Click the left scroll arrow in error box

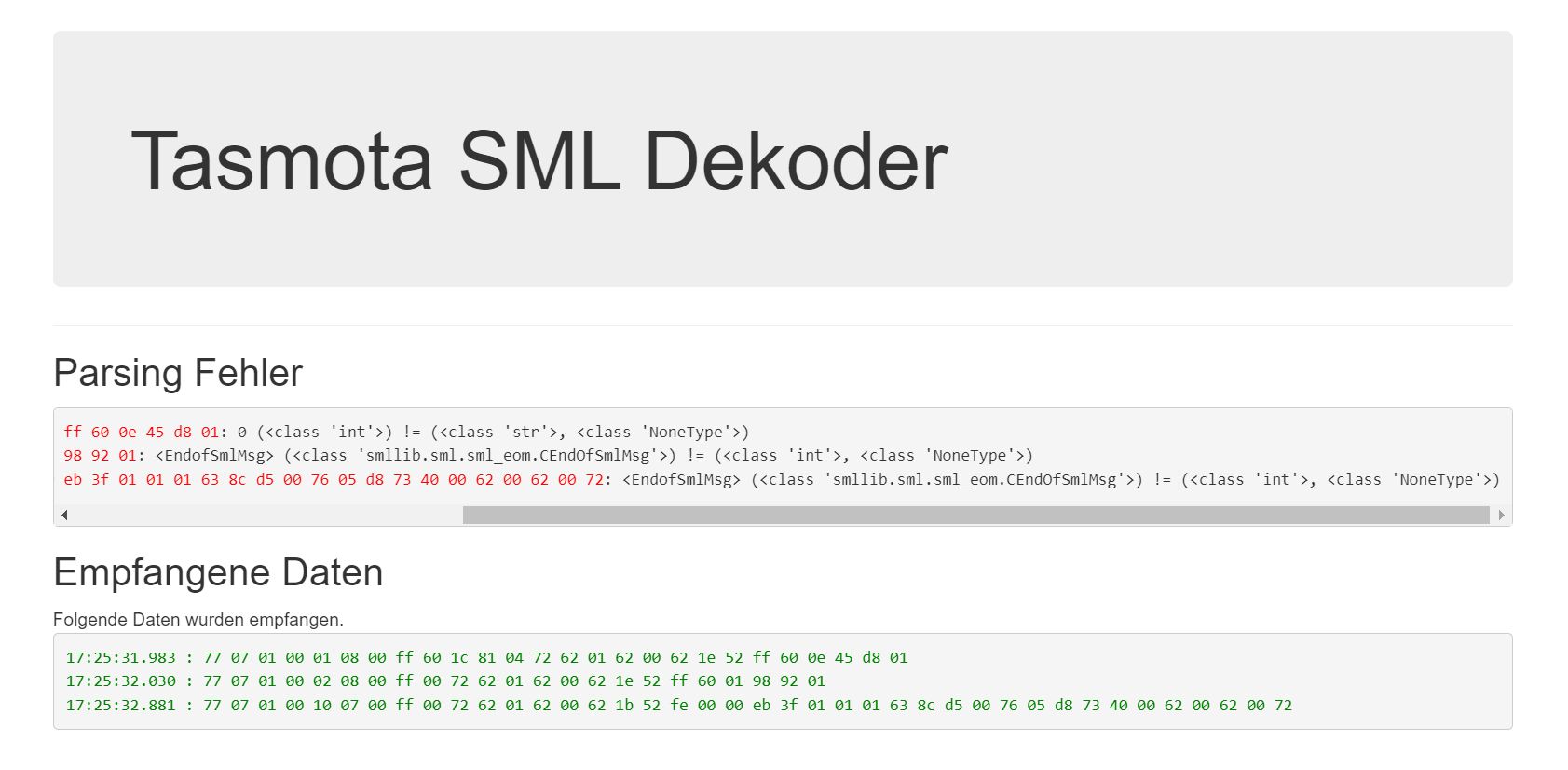[64, 515]
